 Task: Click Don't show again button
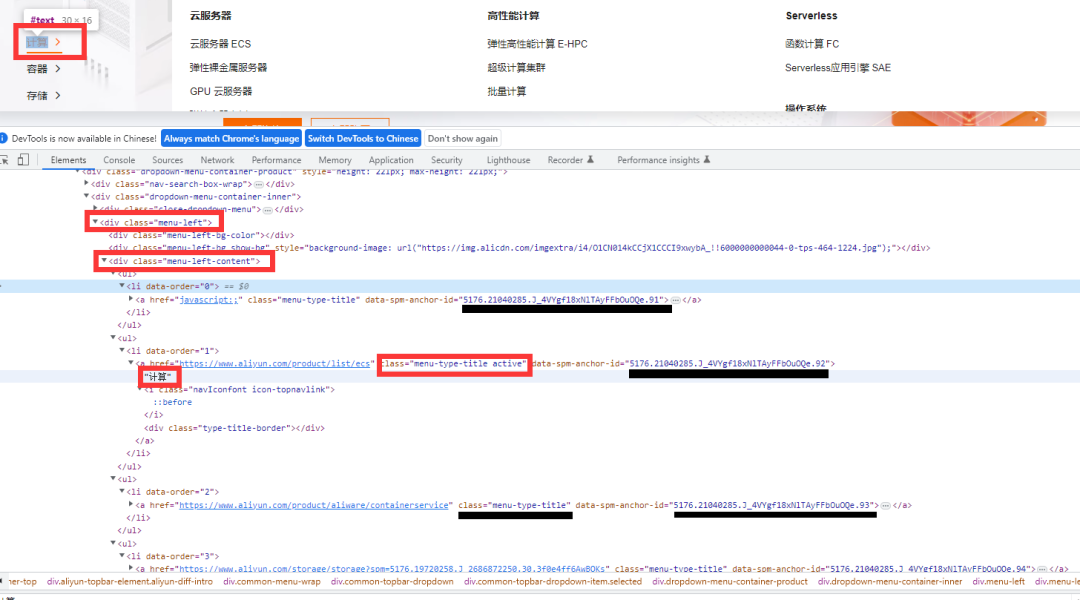463,138
